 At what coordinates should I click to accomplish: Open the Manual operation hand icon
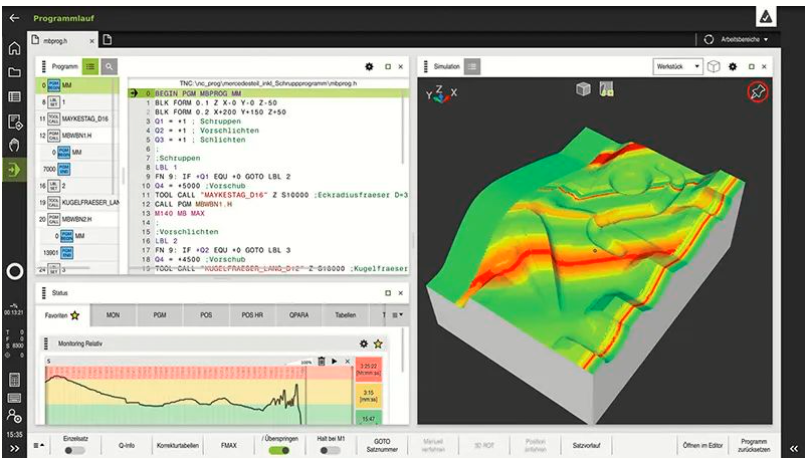click(14, 145)
